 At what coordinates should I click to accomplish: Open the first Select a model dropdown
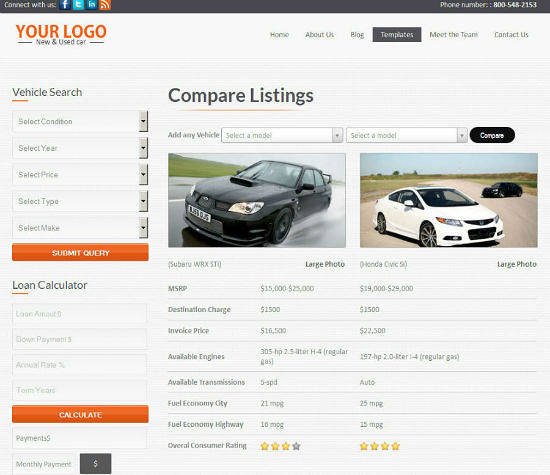(282, 135)
